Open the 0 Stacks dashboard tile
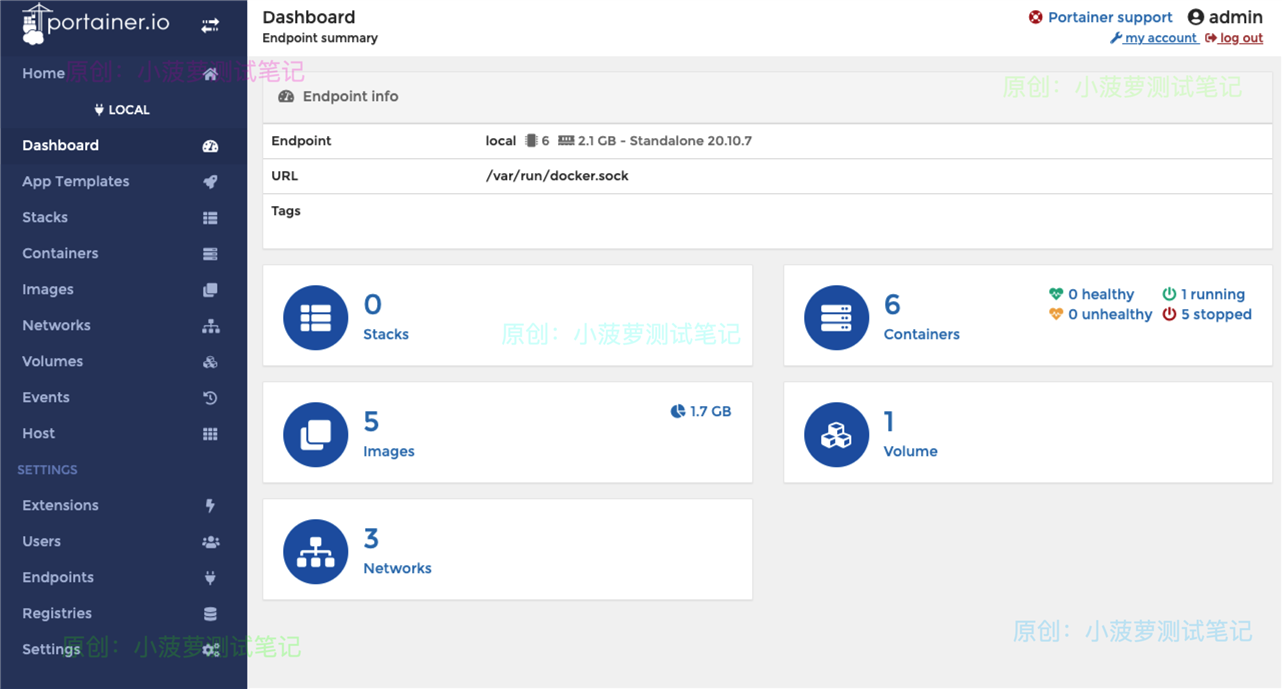 [x=508, y=316]
